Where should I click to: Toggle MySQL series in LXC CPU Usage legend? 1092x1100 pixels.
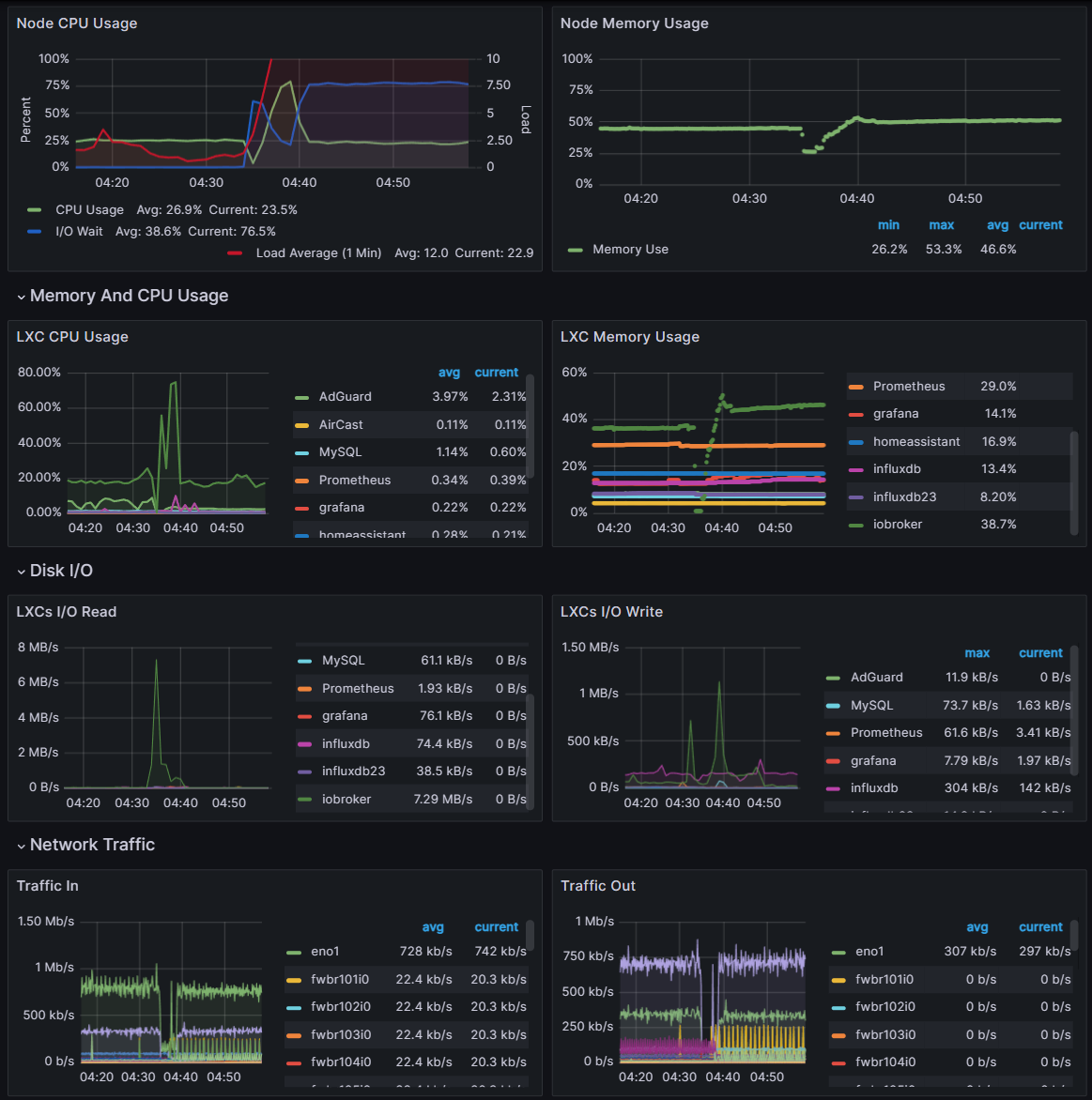(341, 452)
